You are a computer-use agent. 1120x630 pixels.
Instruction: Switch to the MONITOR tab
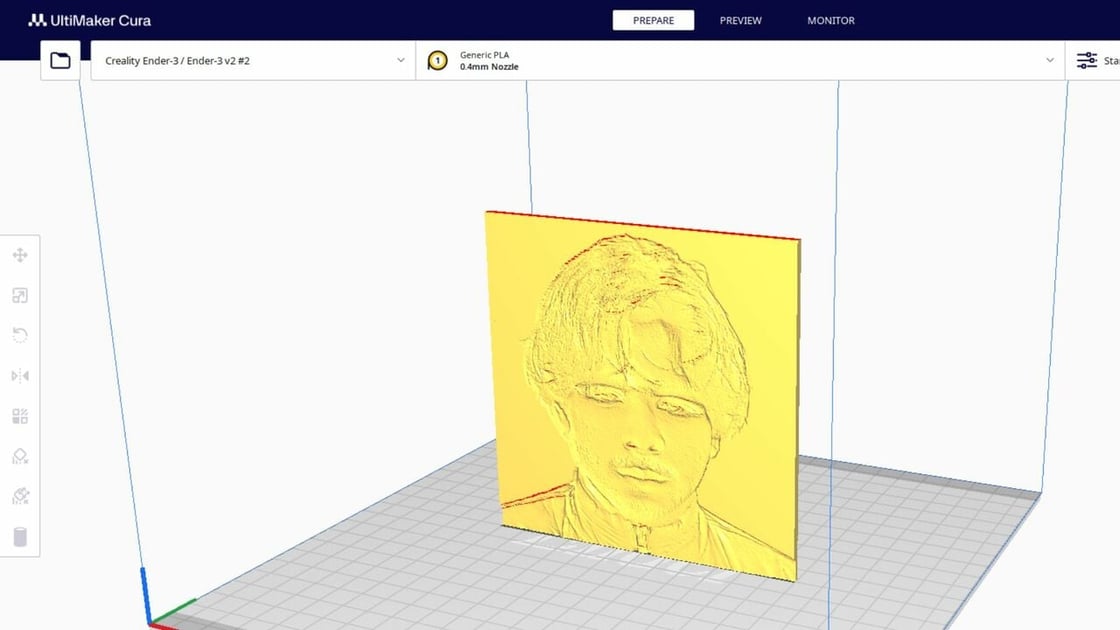pos(830,20)
